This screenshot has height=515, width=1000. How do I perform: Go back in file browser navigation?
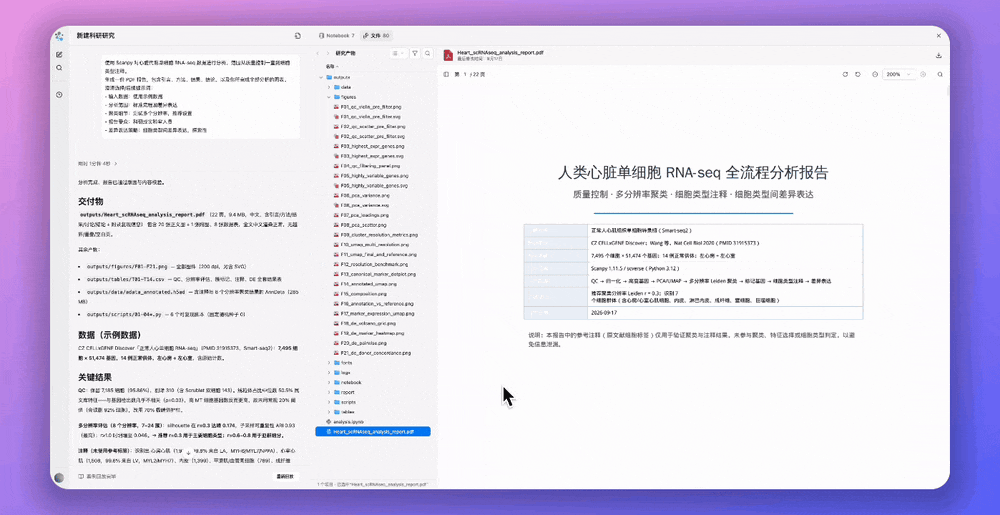pos(318,54)
